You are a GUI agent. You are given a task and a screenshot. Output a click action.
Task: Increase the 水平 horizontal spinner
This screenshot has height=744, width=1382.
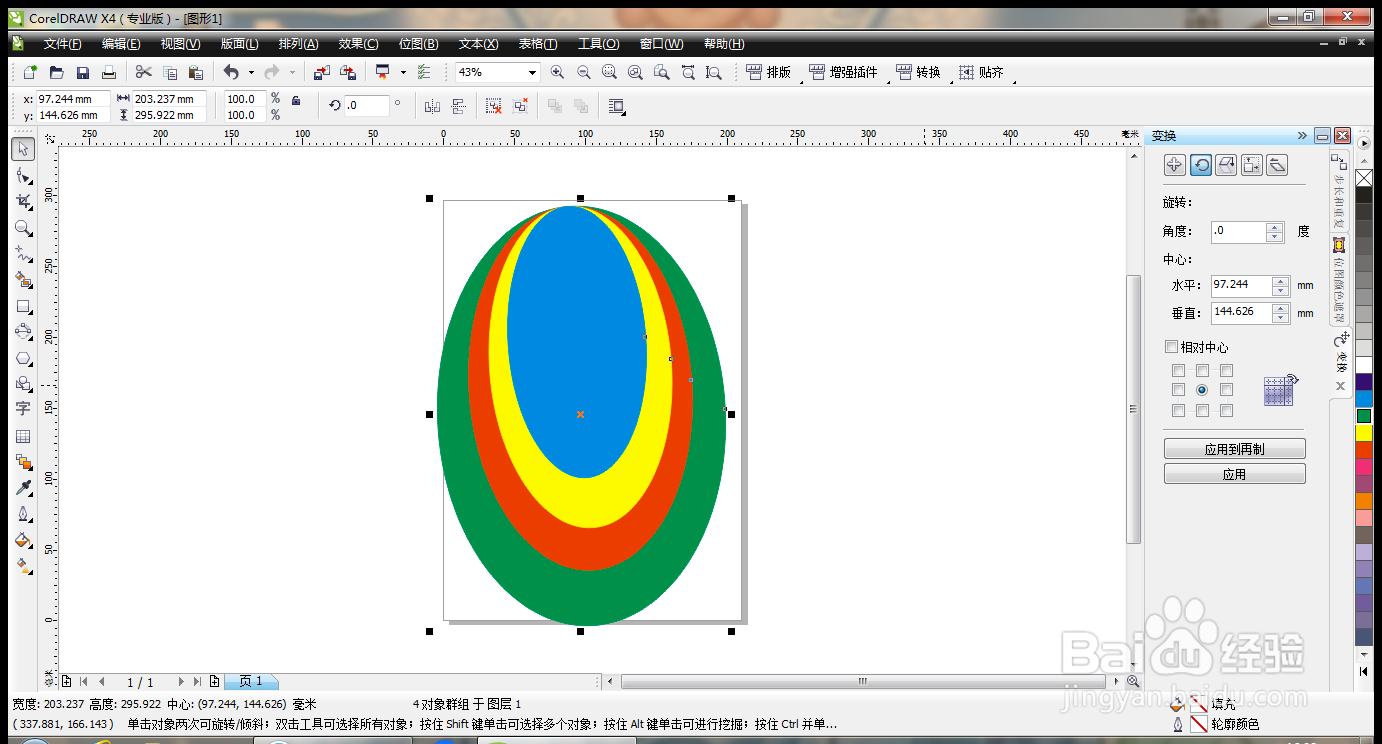click(x=1280, y=280)
